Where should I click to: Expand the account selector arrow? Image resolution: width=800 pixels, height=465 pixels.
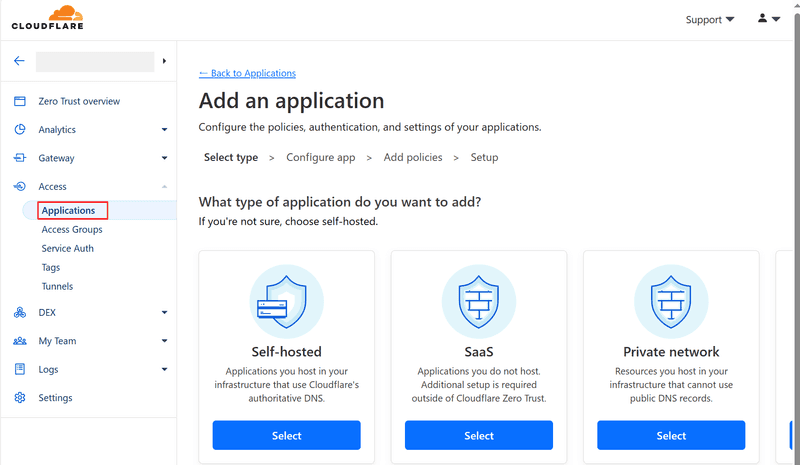pyautogui.click(x=164, y=61)
